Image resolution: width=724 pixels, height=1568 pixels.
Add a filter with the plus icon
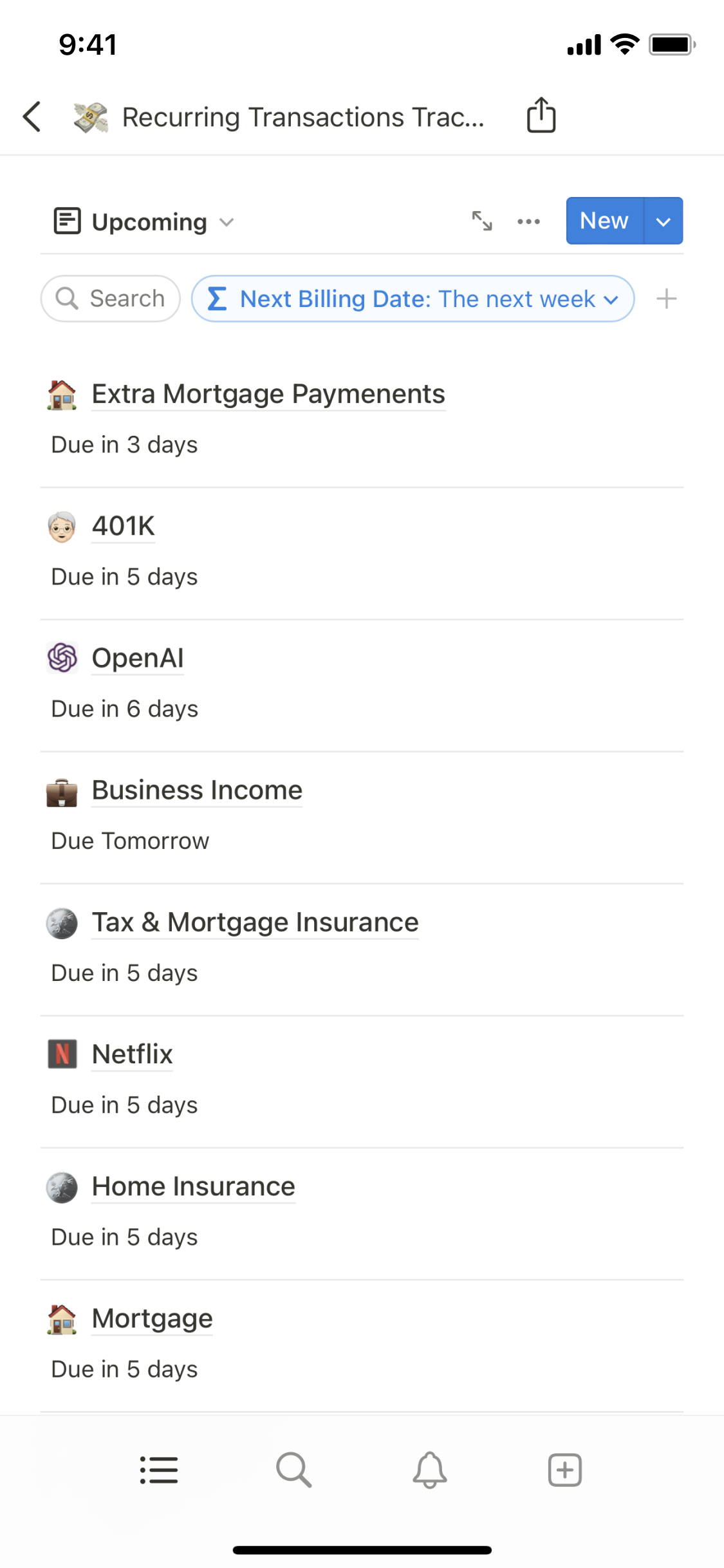point(666,299)
